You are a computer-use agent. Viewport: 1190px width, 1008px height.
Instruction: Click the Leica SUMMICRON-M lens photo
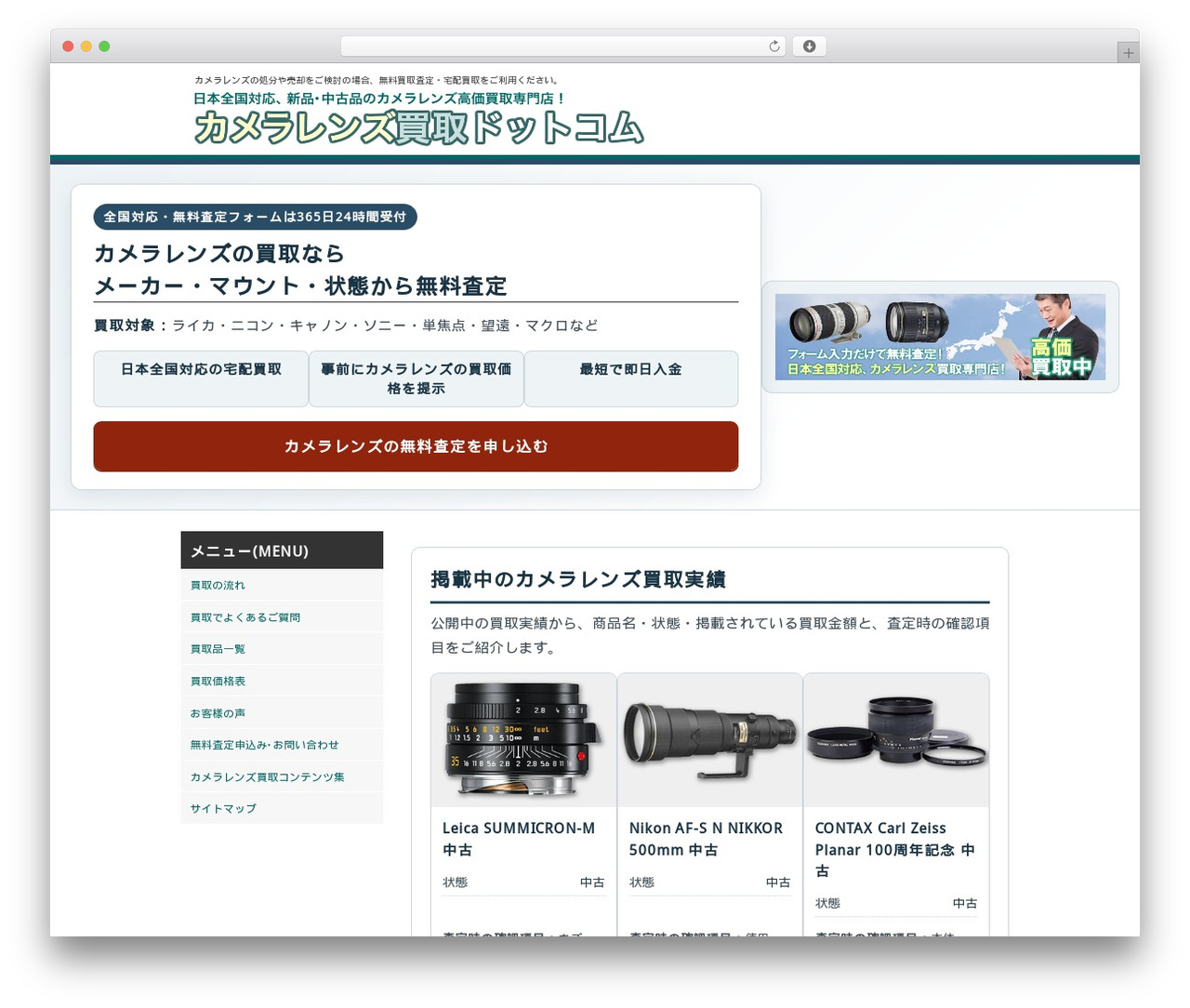tap(523, 740)
